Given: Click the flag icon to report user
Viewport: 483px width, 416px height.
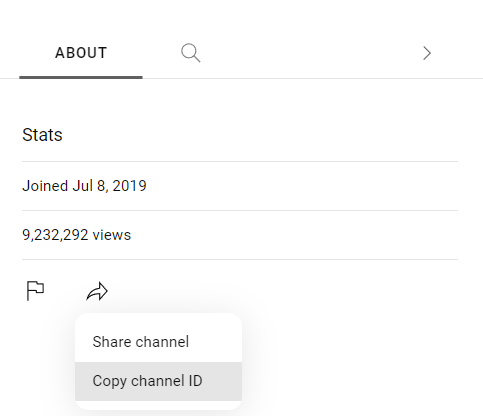Looking at the screenshot, I should (35, 291).
